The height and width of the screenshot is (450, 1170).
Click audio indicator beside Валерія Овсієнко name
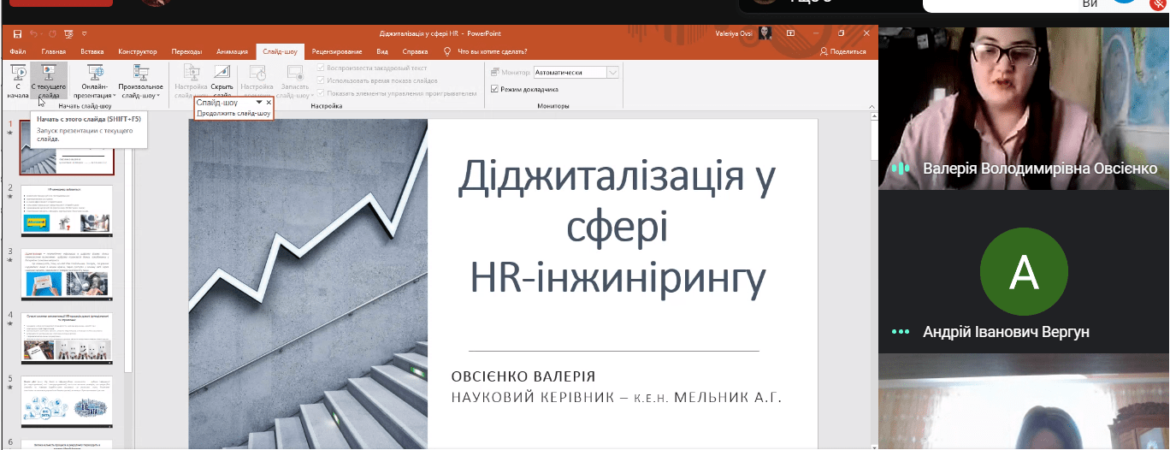click(x=901, y=168)
